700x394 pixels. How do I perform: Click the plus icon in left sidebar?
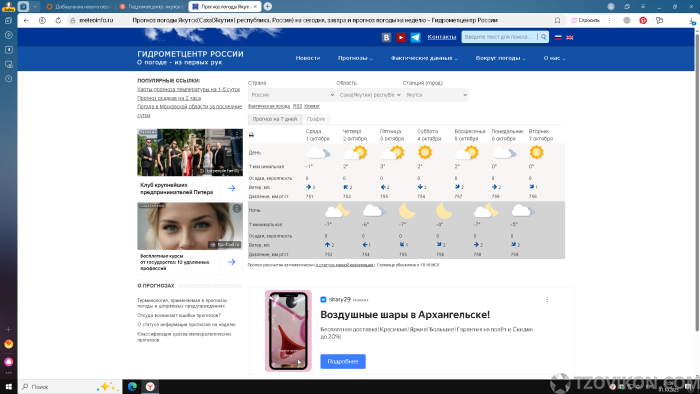coord(8,329)
